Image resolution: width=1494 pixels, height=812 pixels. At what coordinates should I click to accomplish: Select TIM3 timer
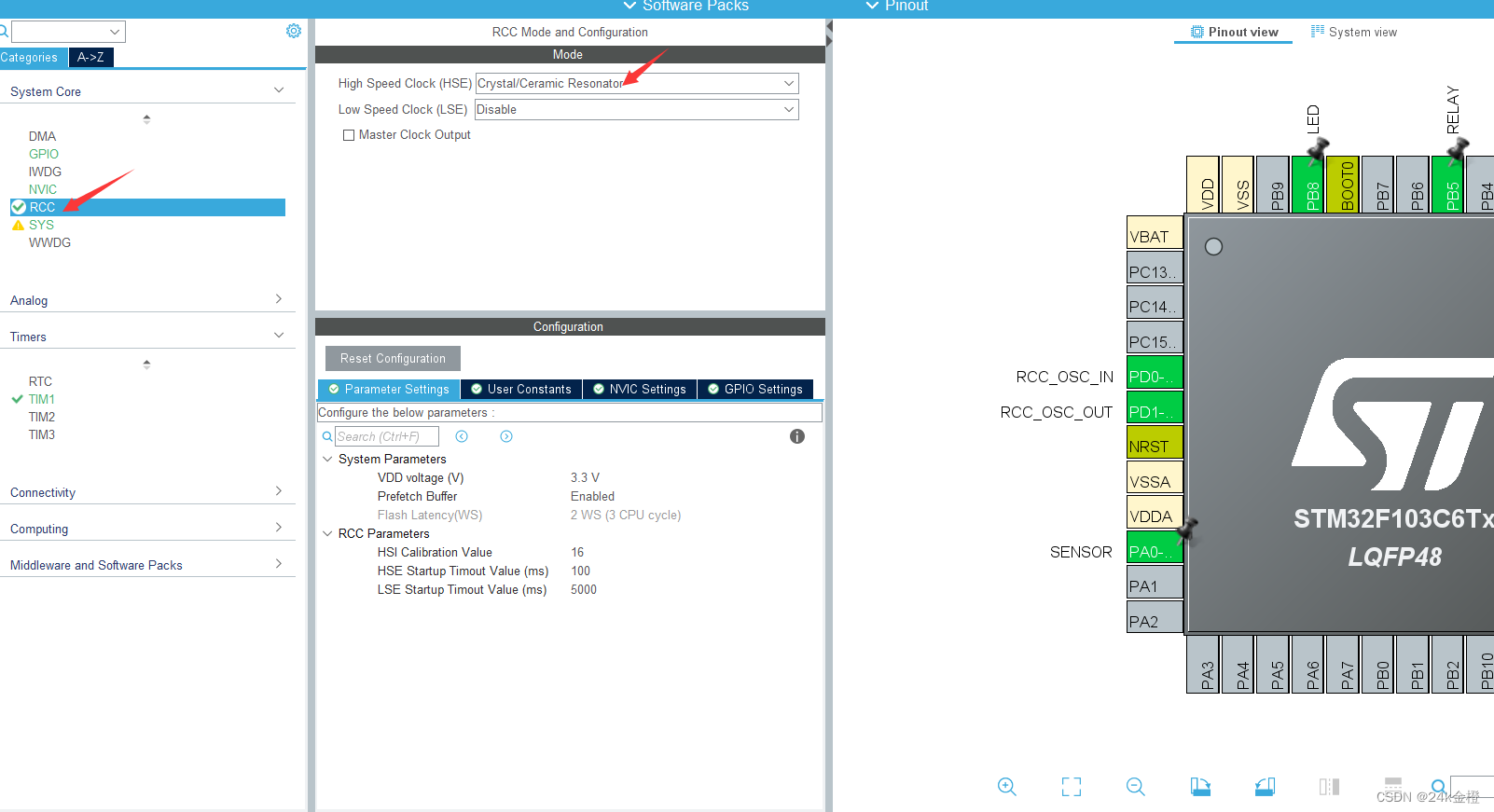click(41, 434)
